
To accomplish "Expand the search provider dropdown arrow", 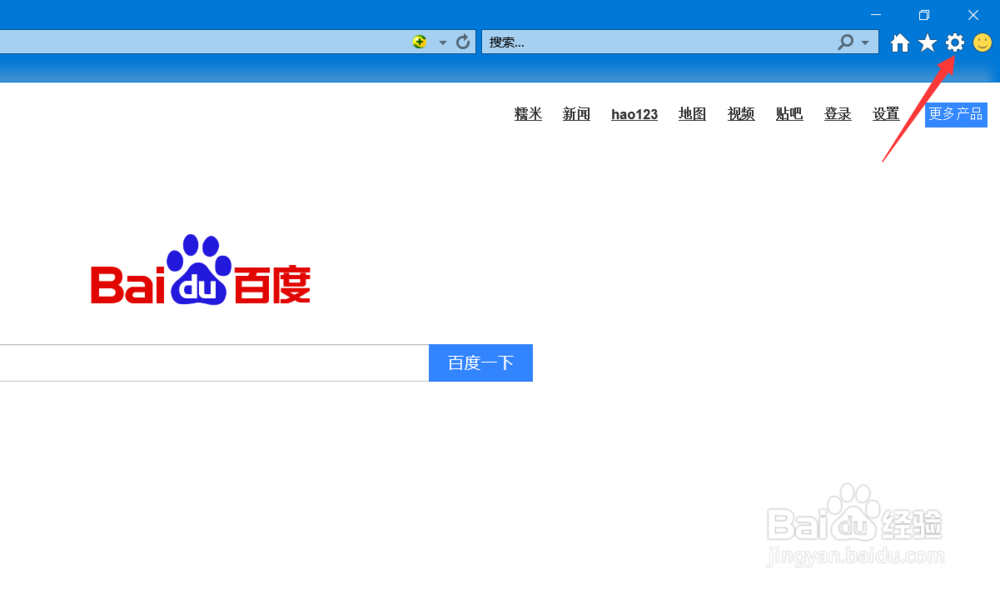I will pos(865,43).
